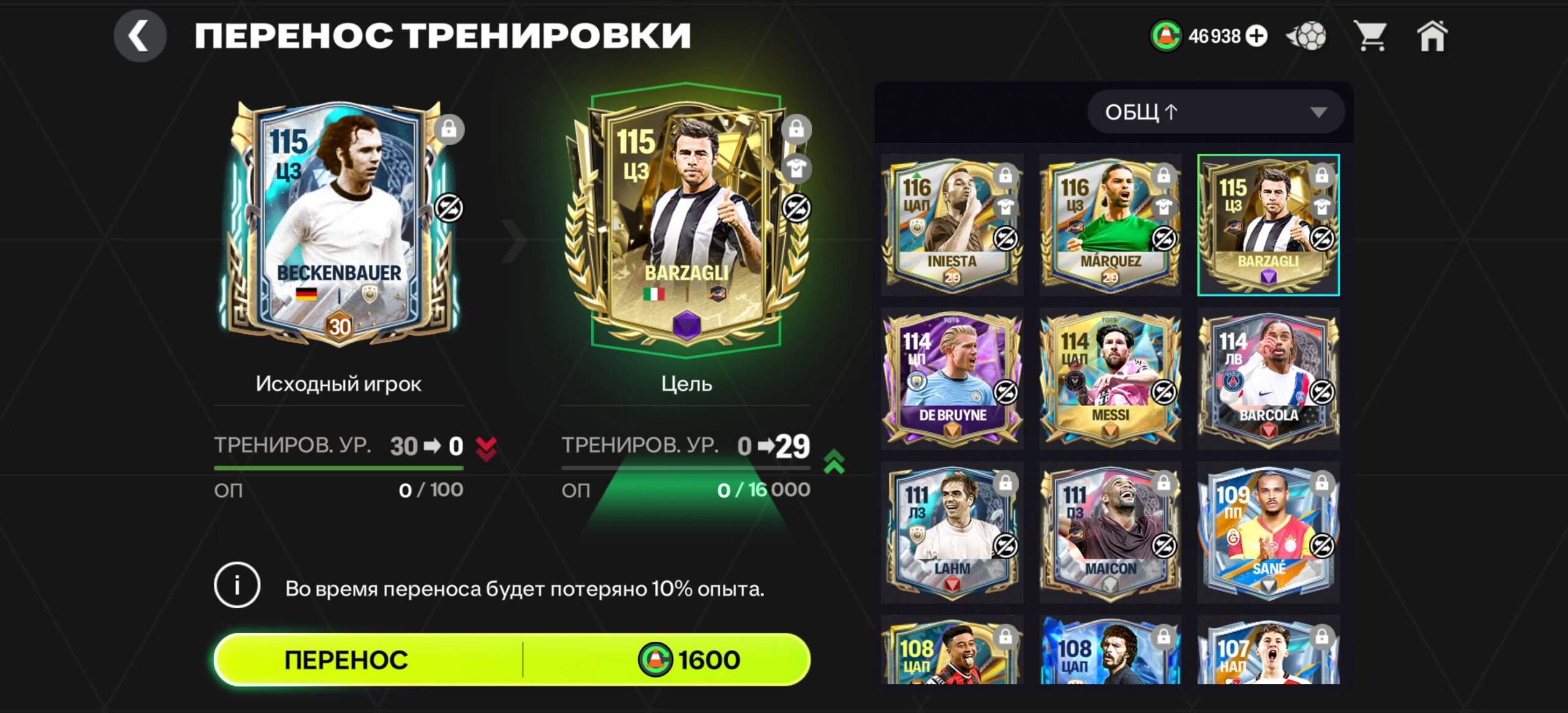The width and height of the screenshot is (1568, 713).
Task: Click the 1600 coins cost button
Action: (x=688, y=660)
